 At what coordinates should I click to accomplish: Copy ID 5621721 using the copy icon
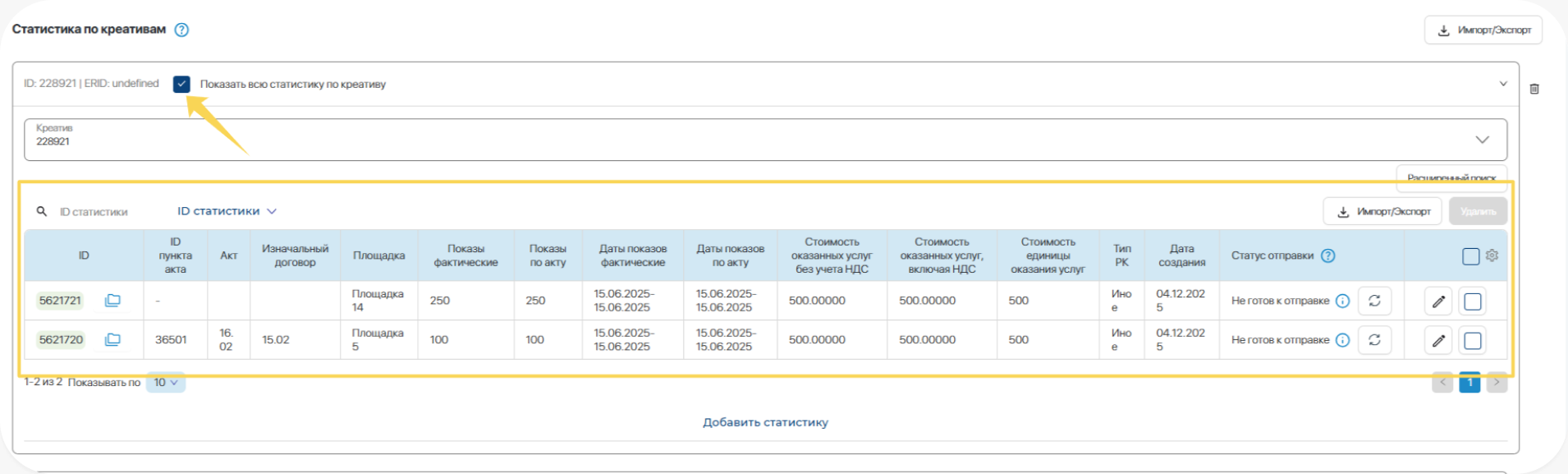pos(112,301)
